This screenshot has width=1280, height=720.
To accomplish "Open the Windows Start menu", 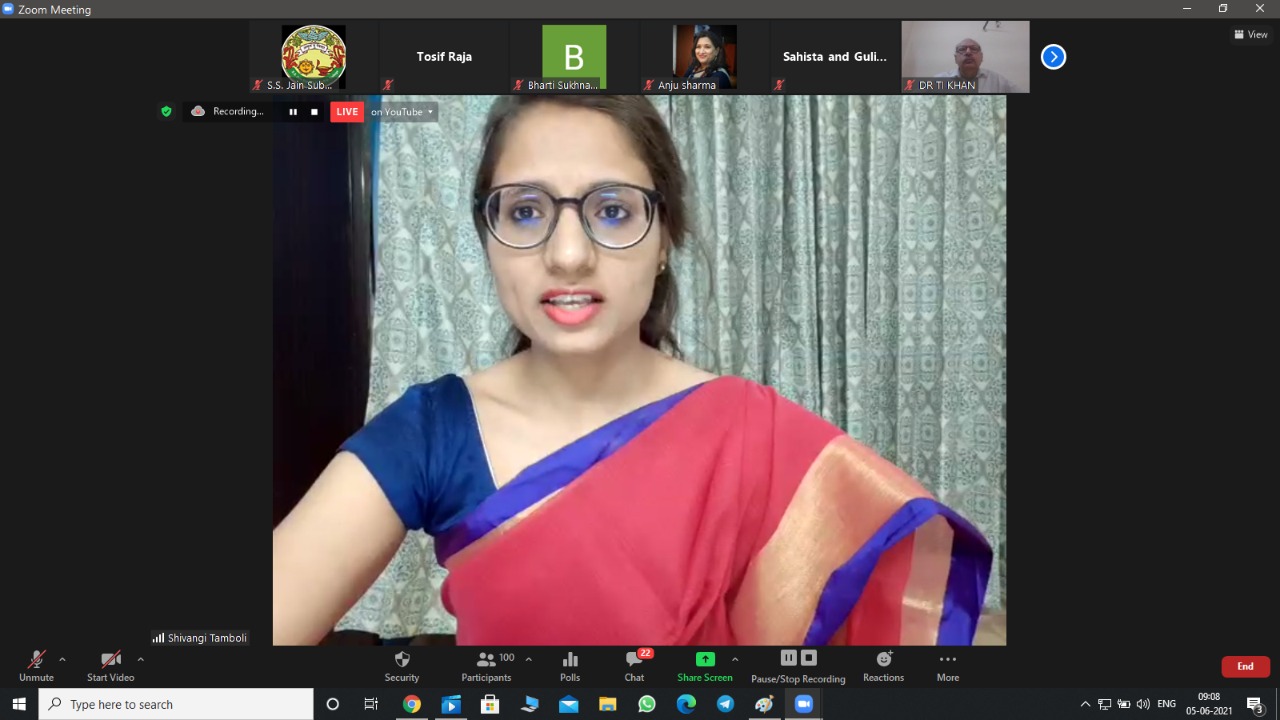I will coord(19,704).
